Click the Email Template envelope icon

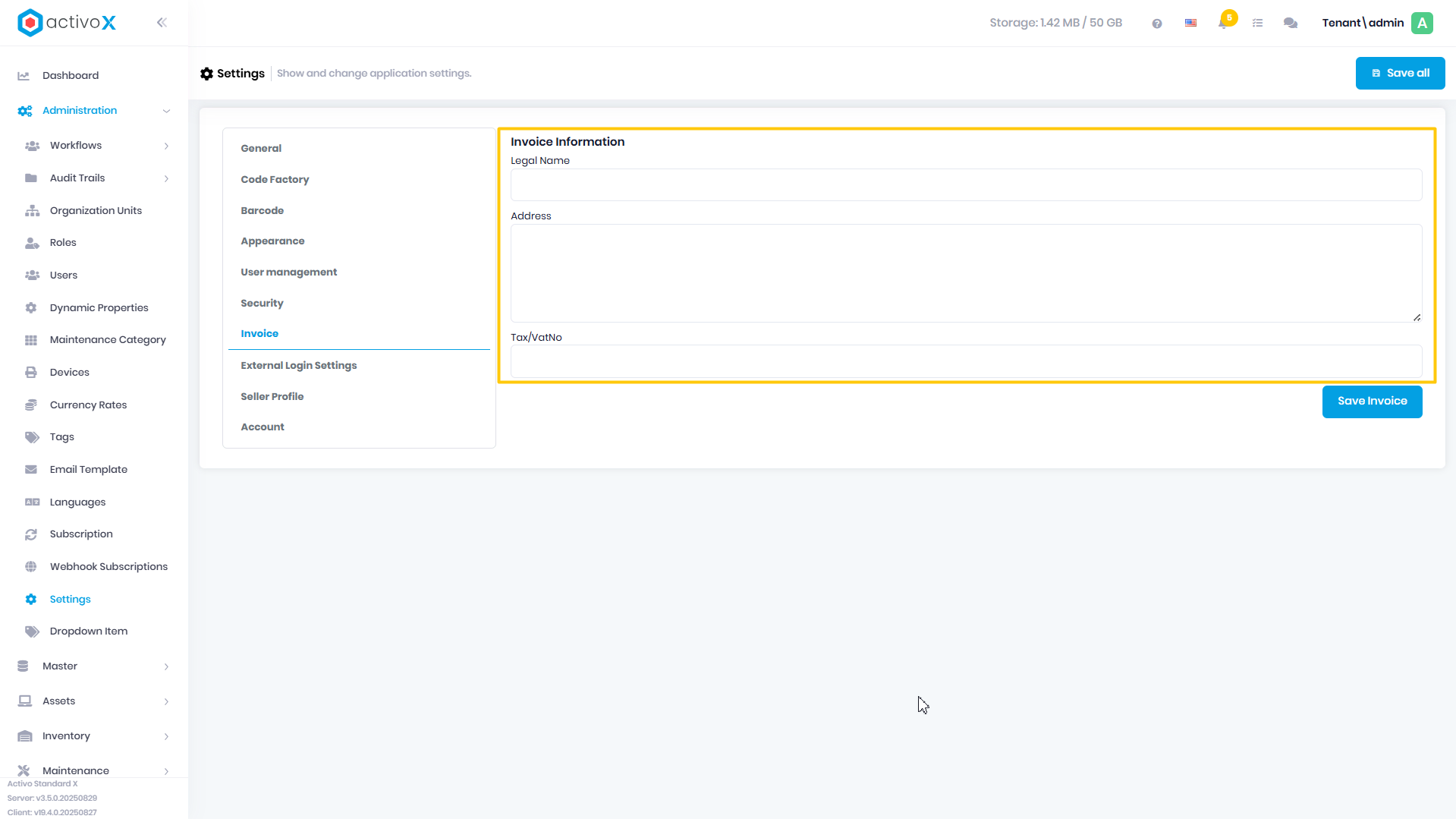point(31,470)
